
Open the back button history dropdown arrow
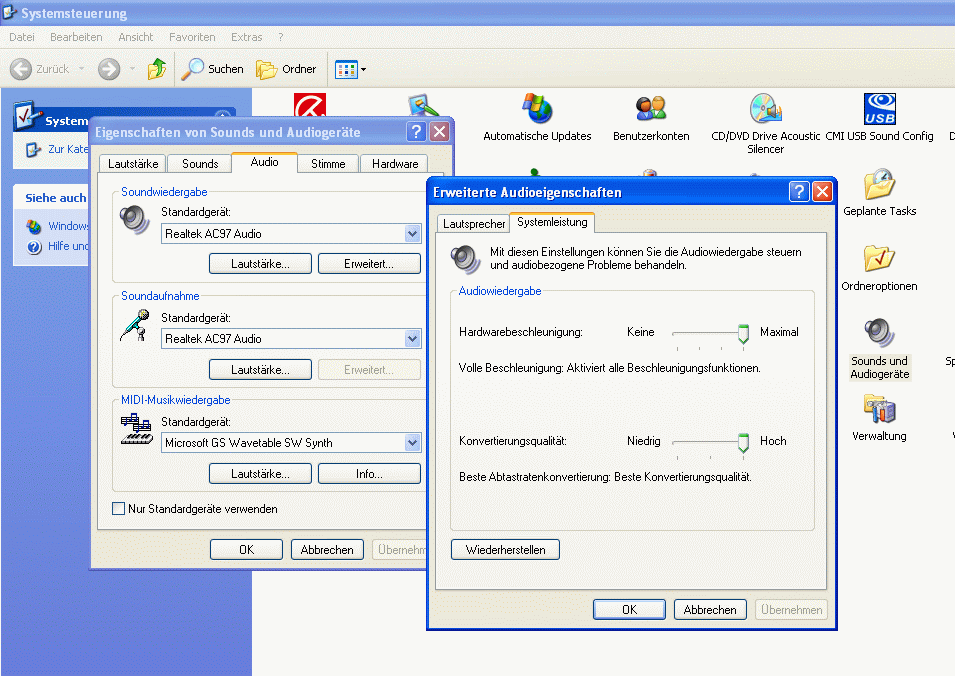(x=81, y=69)
